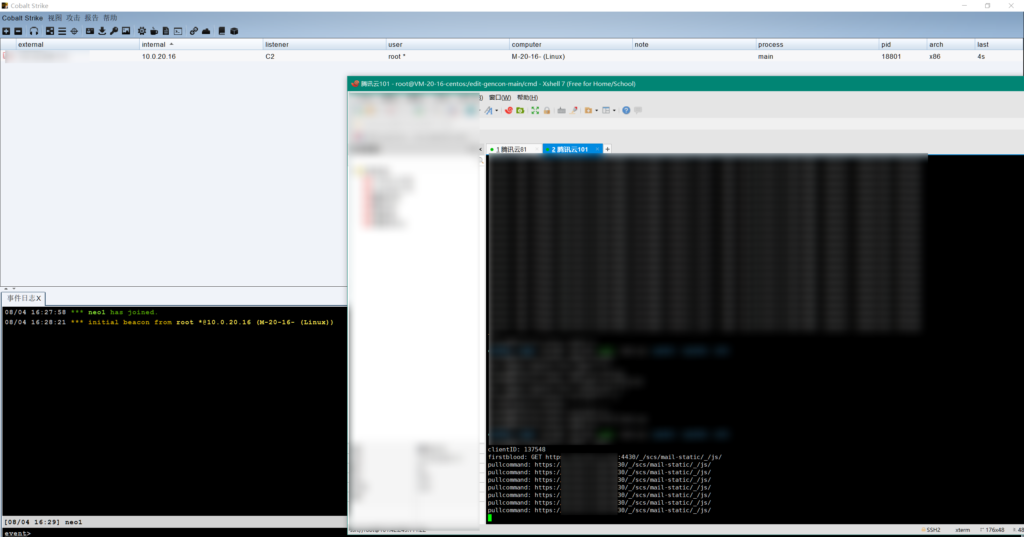
Task: Click the blue question mark help icon in Xshell
Action: tap(626, 110)
